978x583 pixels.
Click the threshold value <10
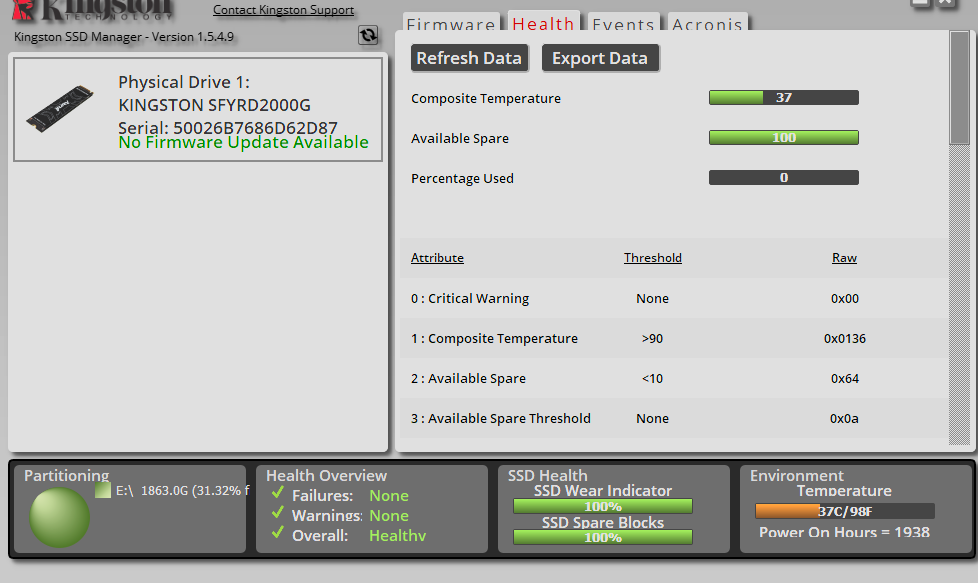click(652, 378)
